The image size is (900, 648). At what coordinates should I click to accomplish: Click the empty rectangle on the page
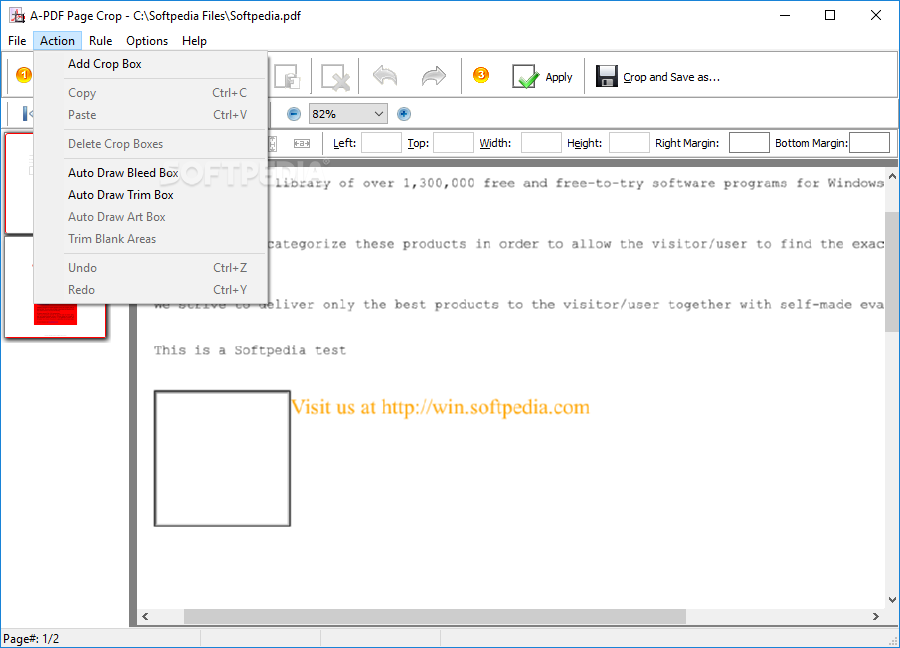tap(222, 459)
